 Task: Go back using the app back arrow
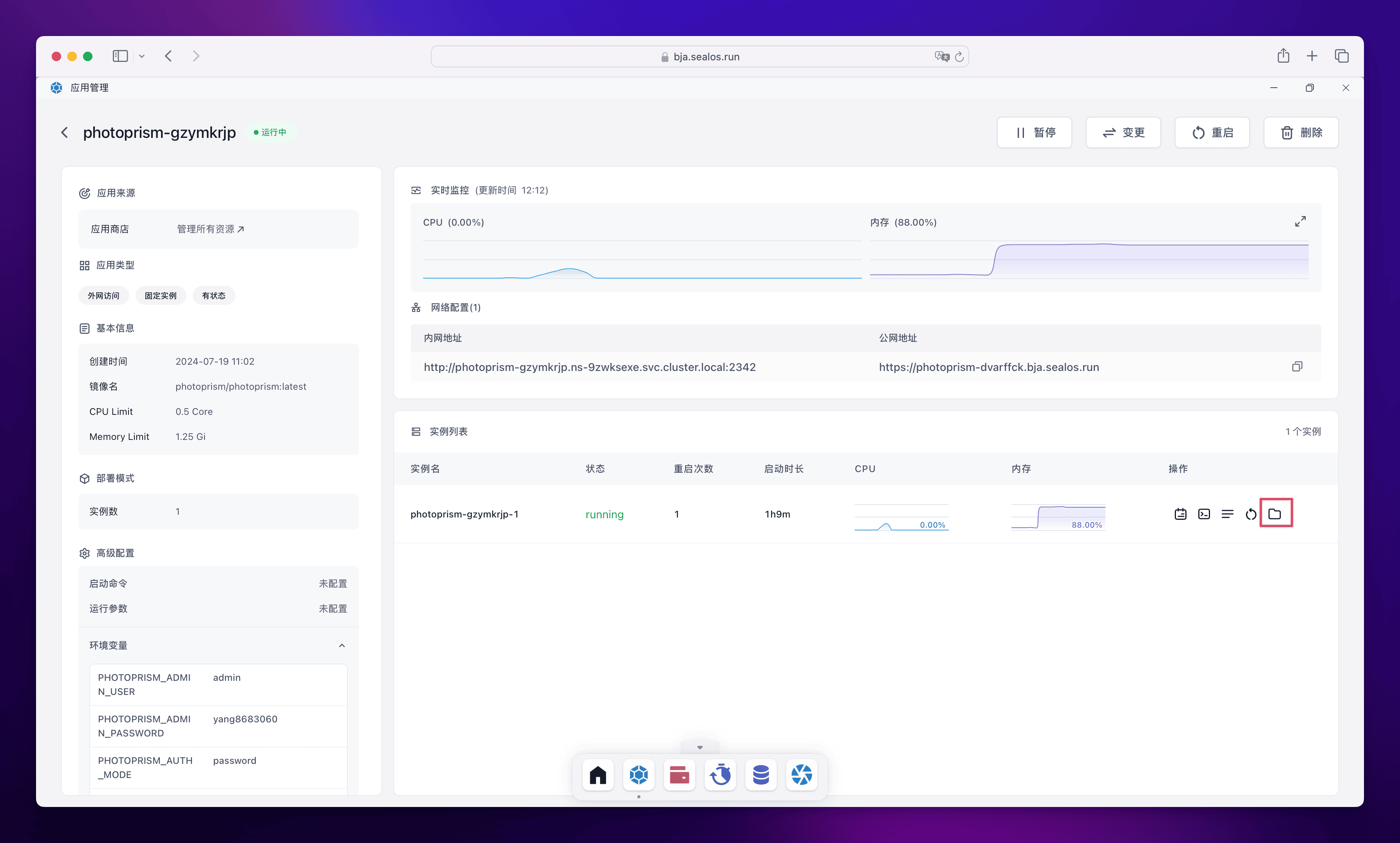pyautogui.click(x=64, y=132)
